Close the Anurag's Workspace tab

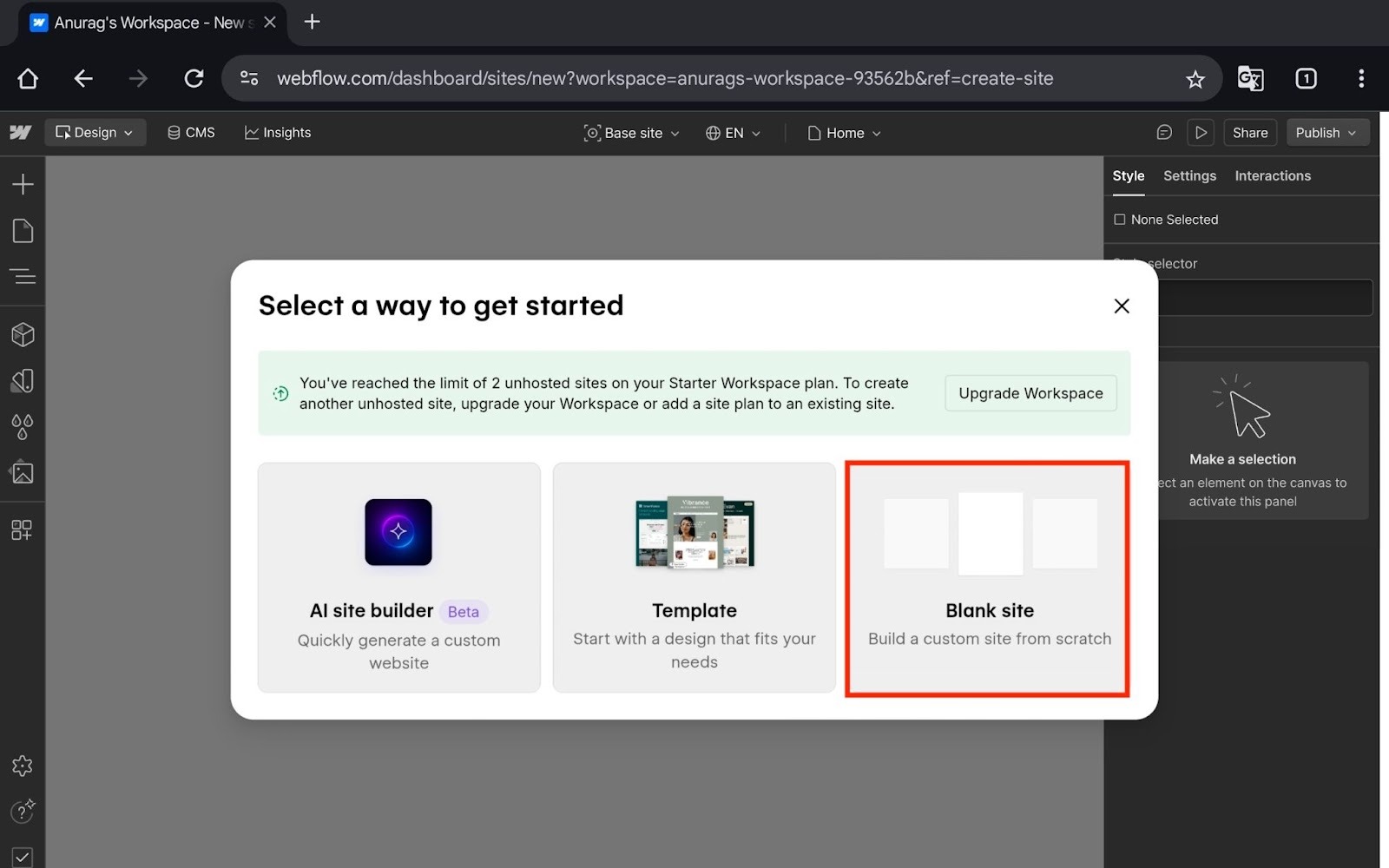[270, 22]
